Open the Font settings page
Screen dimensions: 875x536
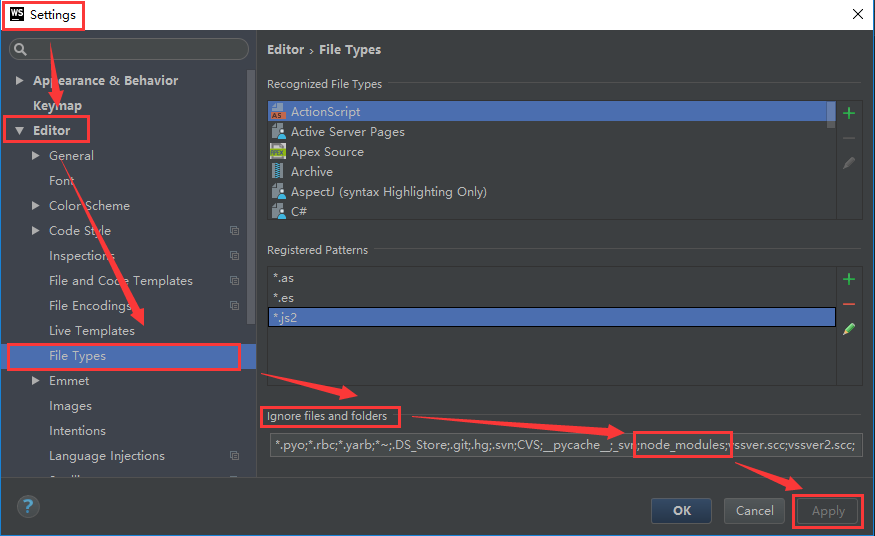pos(61,181)
